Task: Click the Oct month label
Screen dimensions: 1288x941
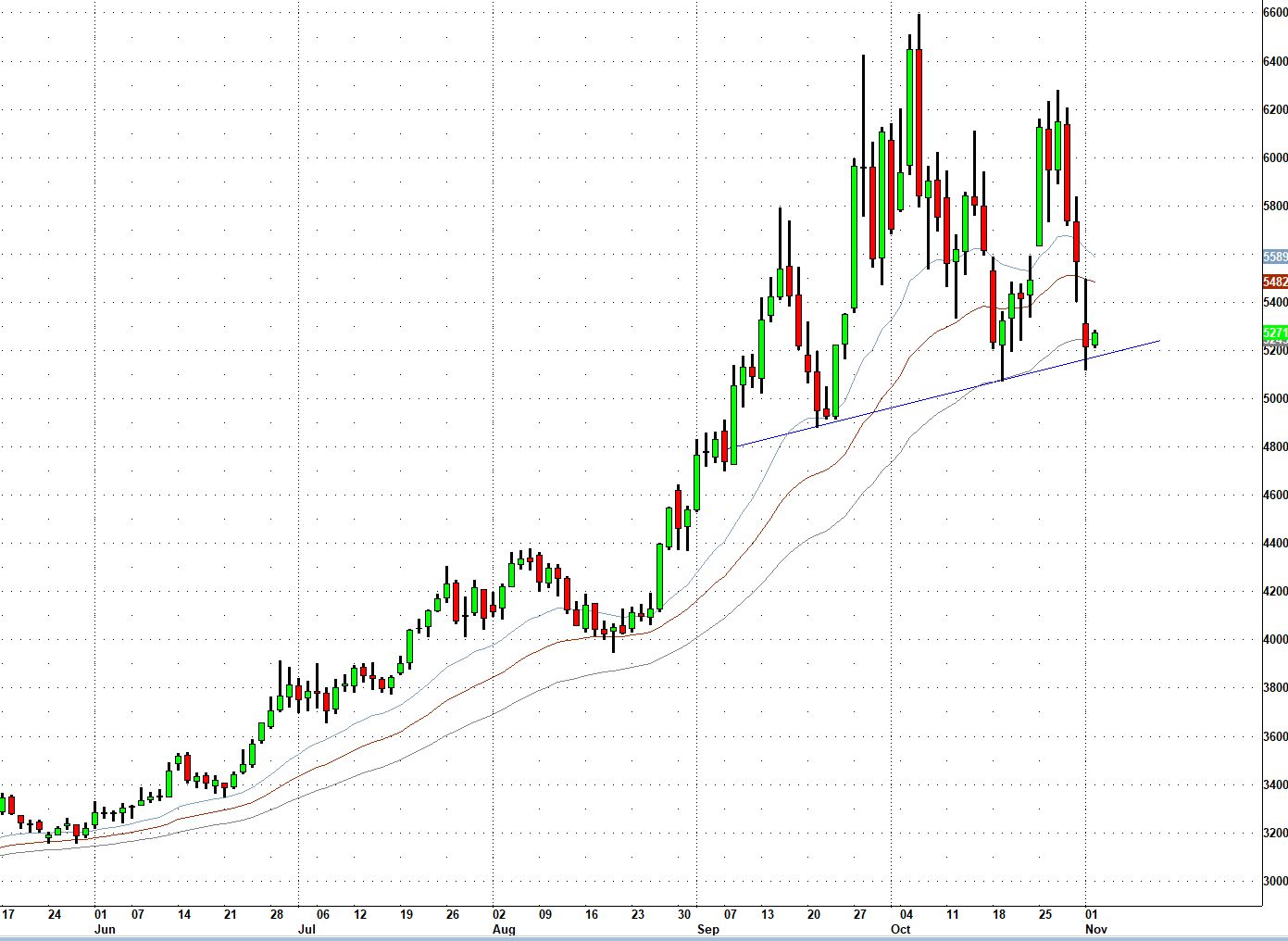Action: [x=901, y=929]
